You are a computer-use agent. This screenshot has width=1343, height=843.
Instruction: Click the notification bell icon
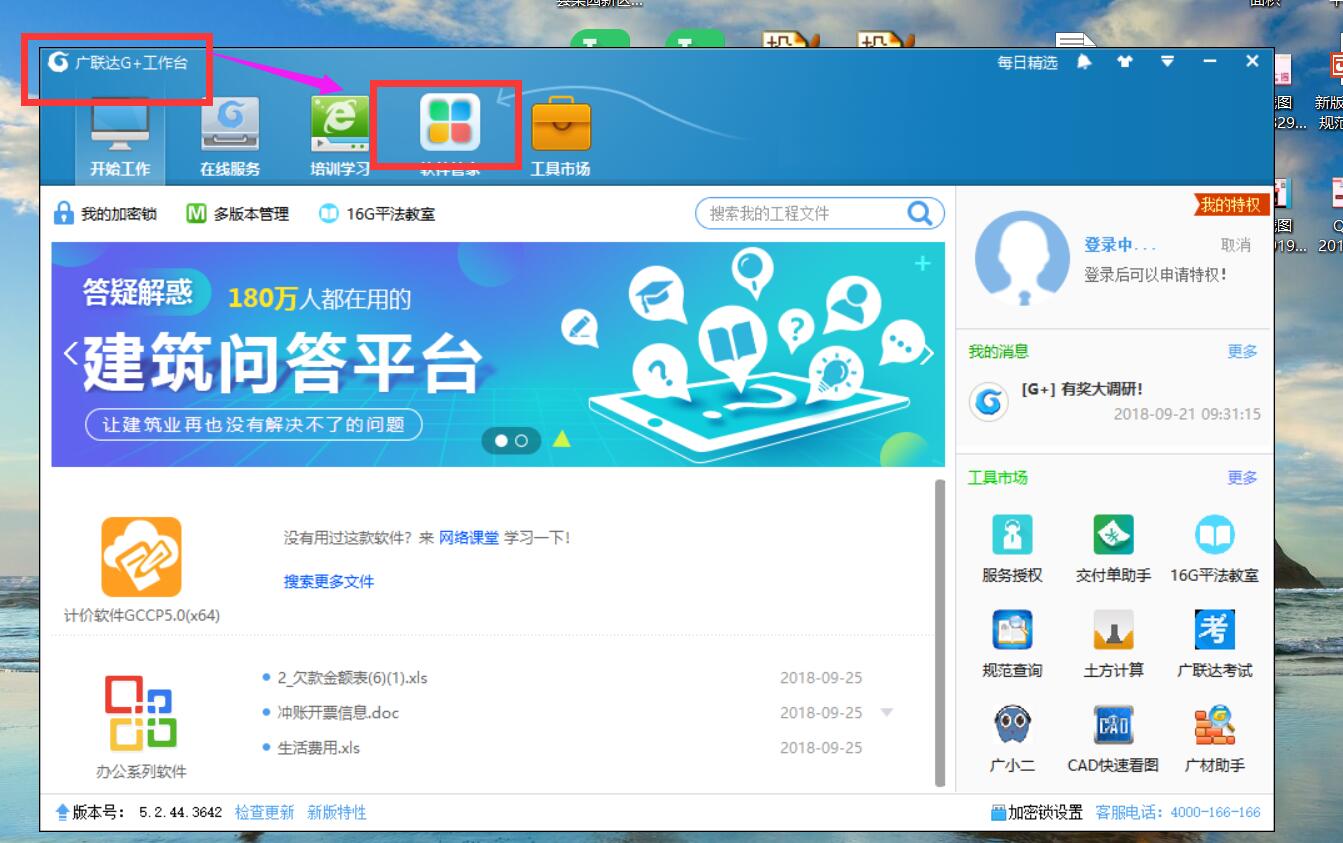[1084, 62]
